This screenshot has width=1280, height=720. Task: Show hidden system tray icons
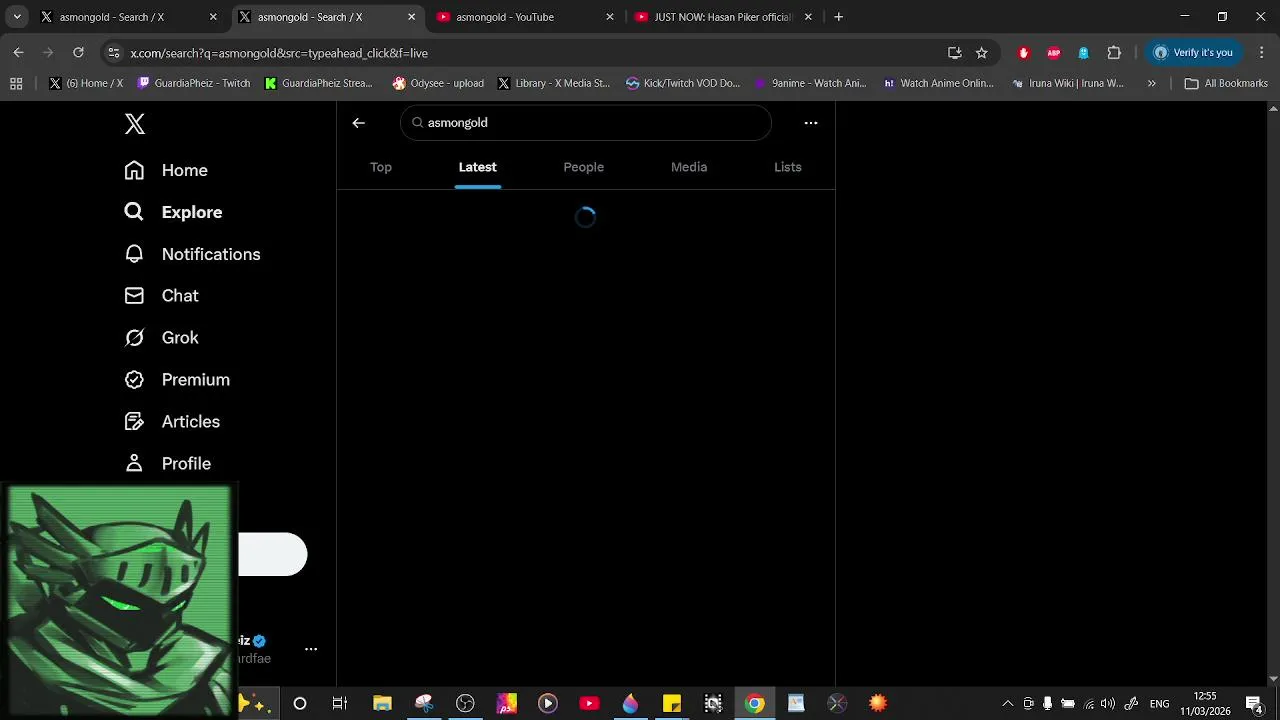pyautogui.click(x=1008, y=704)
